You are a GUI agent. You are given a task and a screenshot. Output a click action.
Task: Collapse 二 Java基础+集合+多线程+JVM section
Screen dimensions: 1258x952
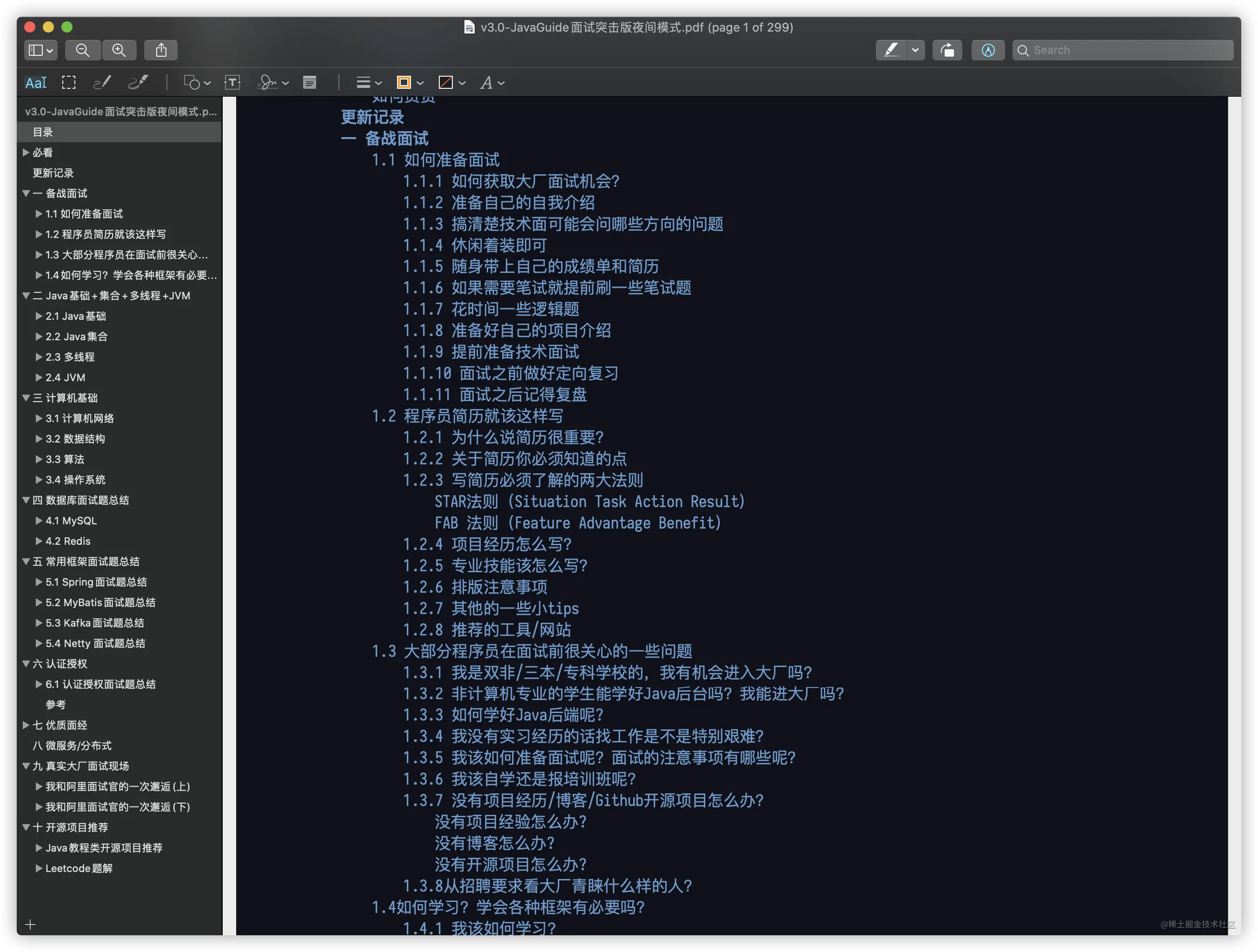click(26, 296)
